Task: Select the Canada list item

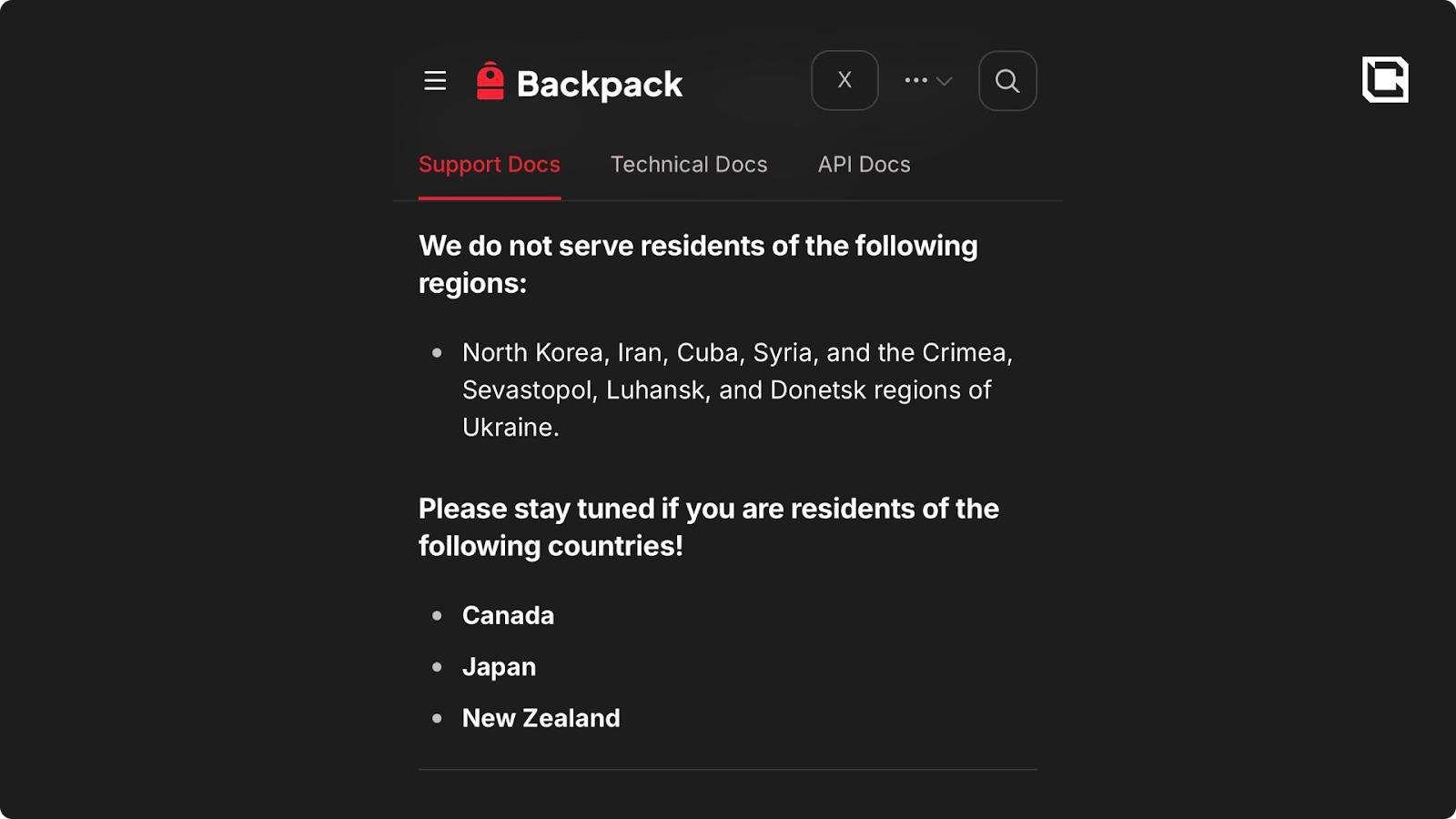Action: point(508,615)
